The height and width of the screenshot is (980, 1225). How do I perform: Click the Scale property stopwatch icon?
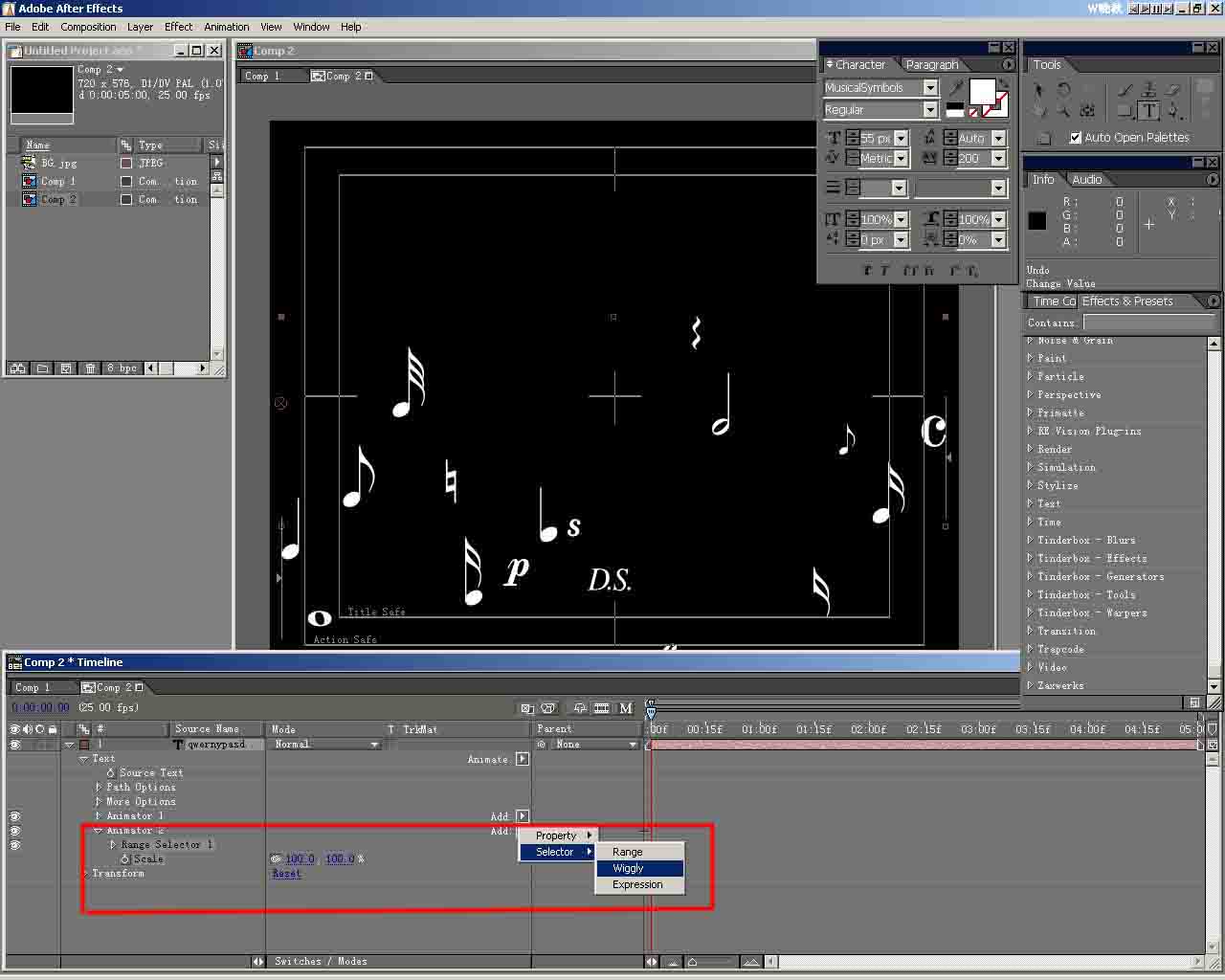pos(125,859)
